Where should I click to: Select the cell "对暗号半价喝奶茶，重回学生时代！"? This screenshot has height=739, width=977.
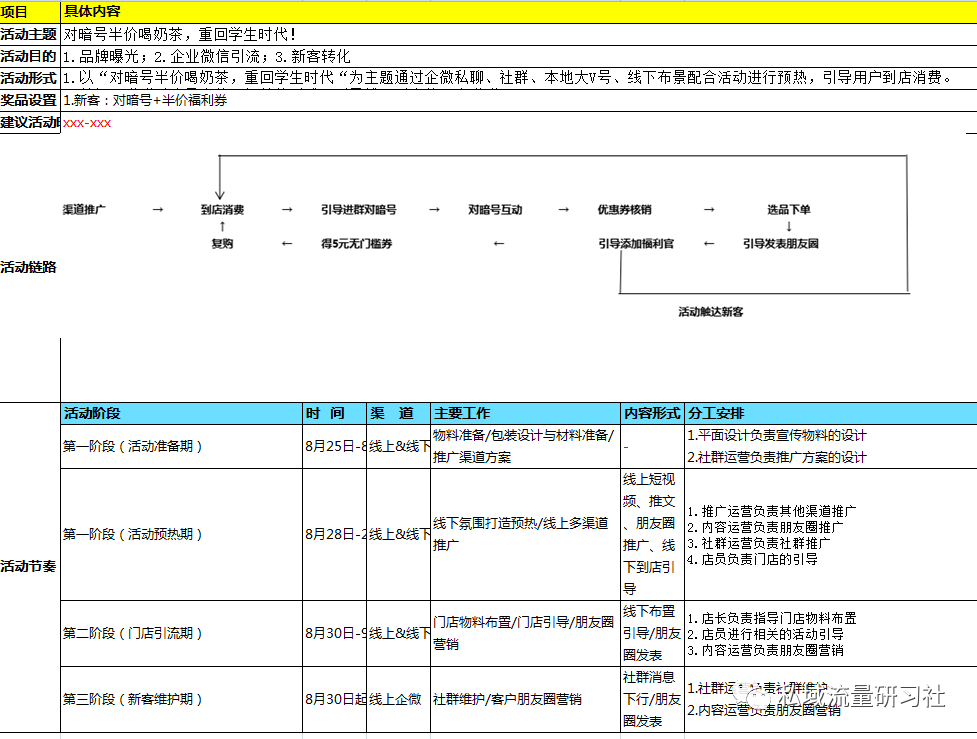[x=518, y=34]
